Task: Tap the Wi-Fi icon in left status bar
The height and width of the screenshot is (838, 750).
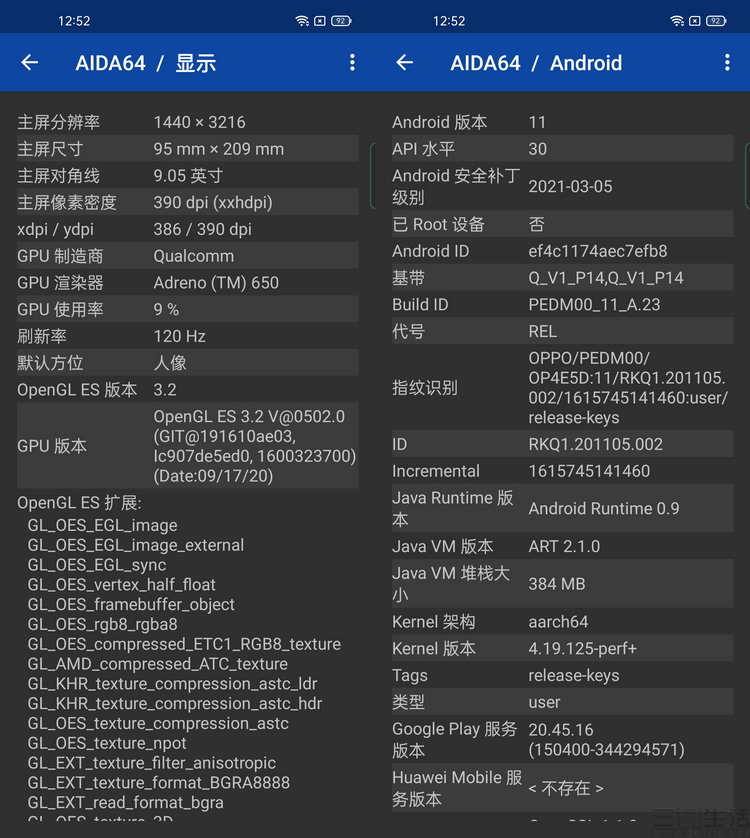Action: point(302,21)
